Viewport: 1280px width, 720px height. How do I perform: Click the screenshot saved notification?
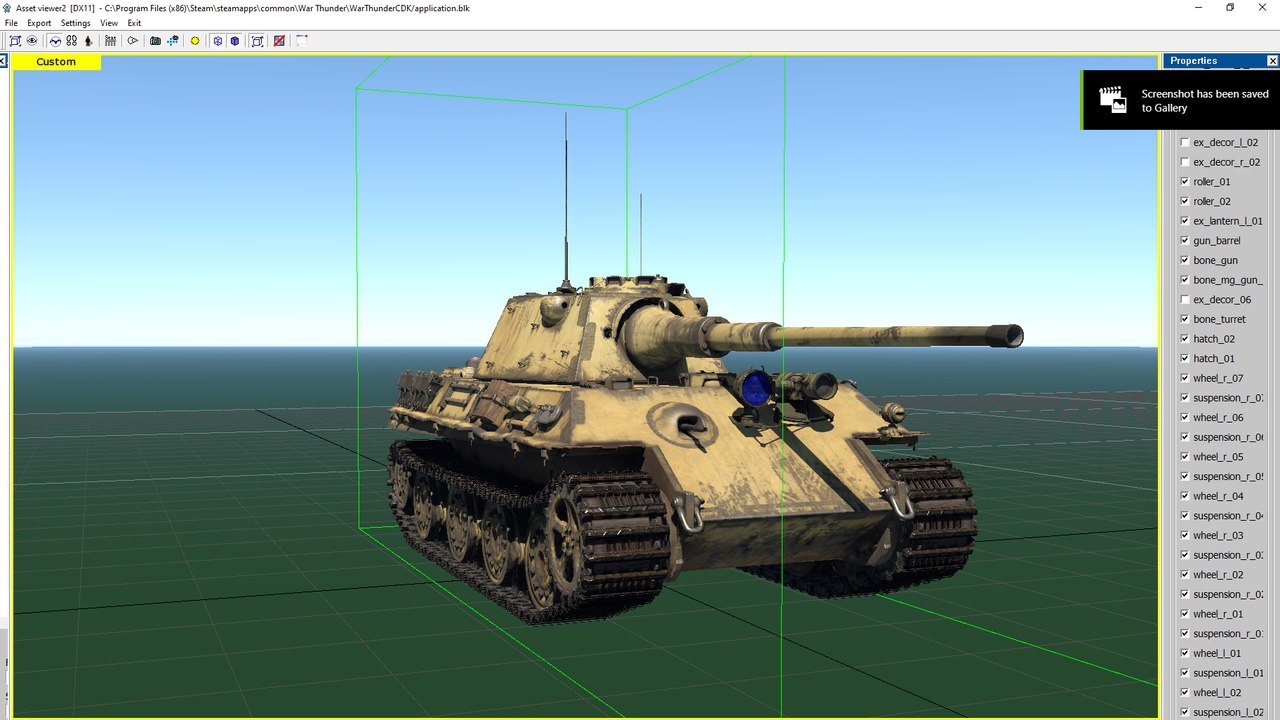click(1180, 100)
